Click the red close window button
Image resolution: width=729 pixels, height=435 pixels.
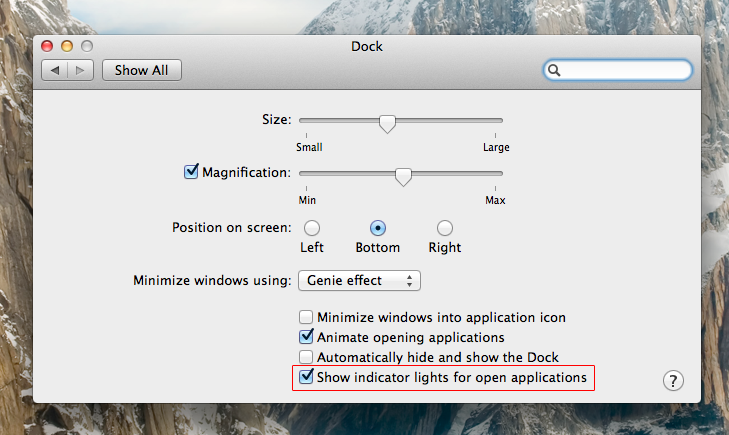[48, 46]
